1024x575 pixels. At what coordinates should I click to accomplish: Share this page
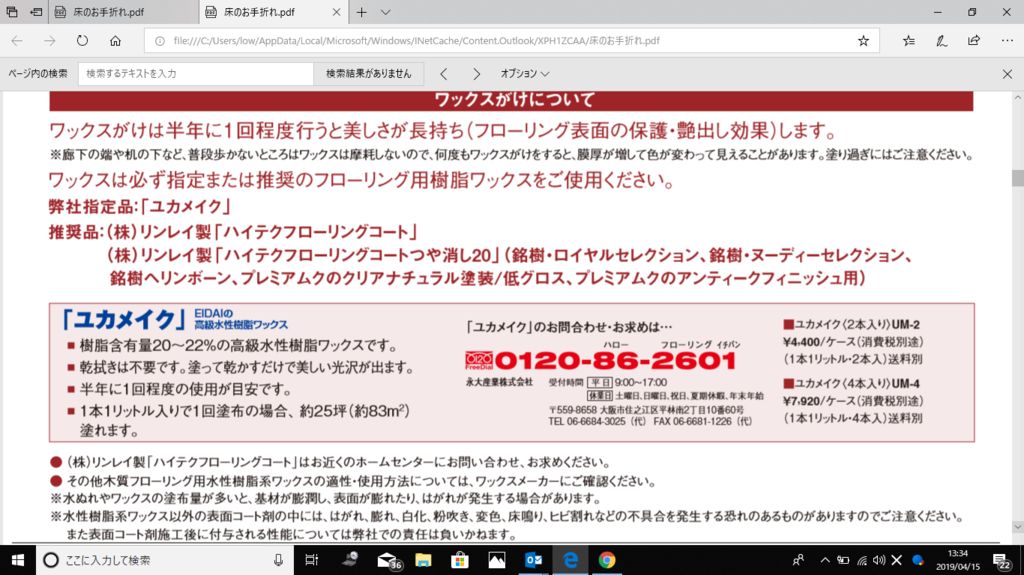coord(974,41)
